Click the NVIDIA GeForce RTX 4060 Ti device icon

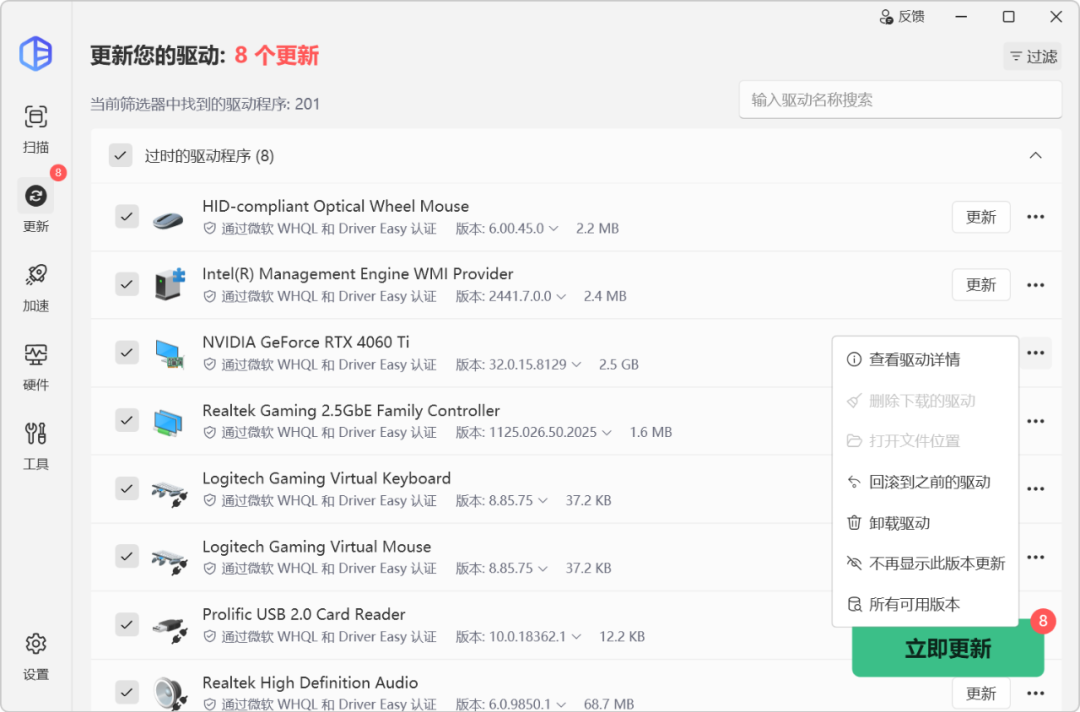169,353
